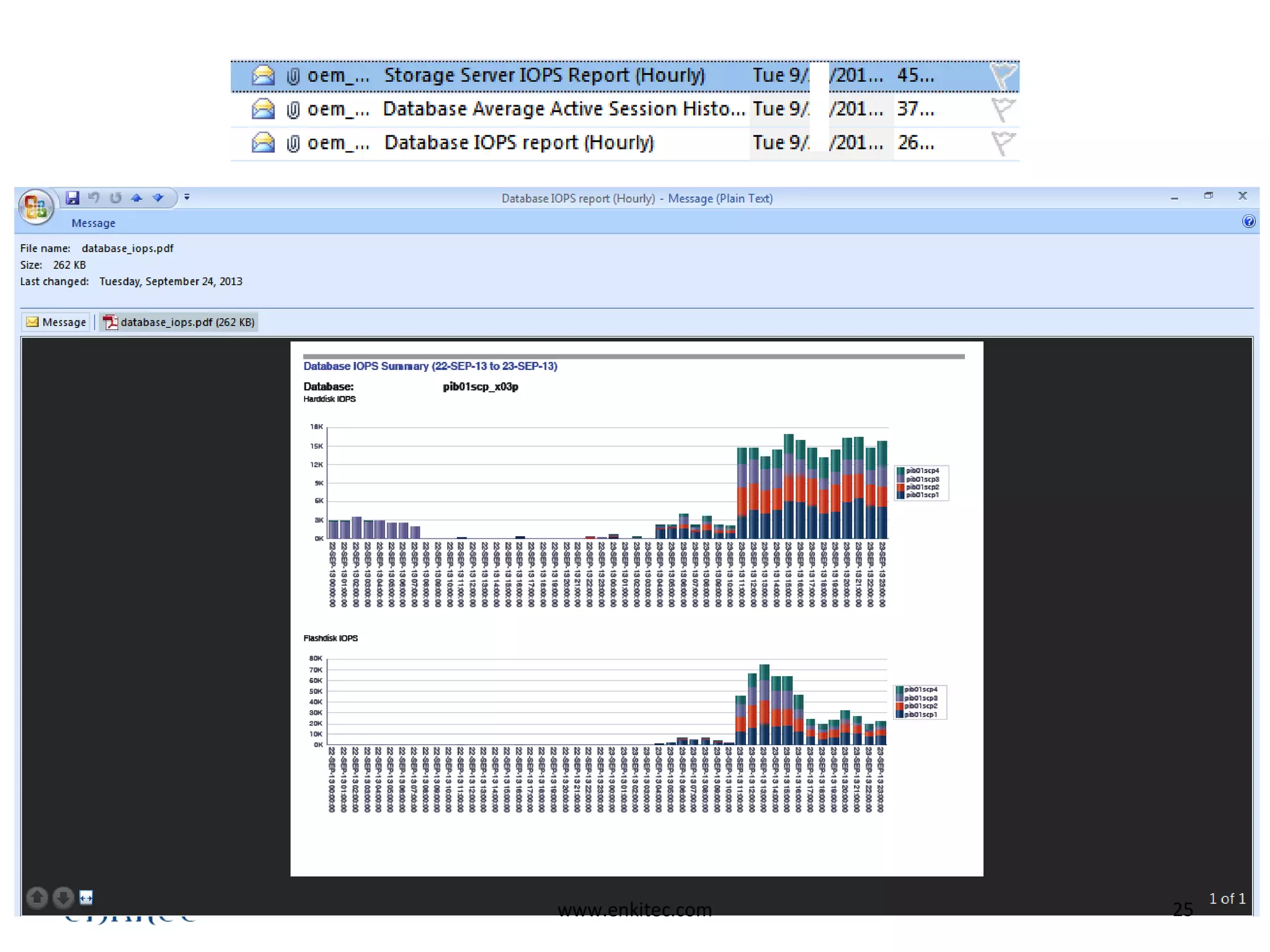The width and height of the screenshot is (1270, 952).
Task: Open the ribbon Help question mark
Action: click(x=1248, y=222)
